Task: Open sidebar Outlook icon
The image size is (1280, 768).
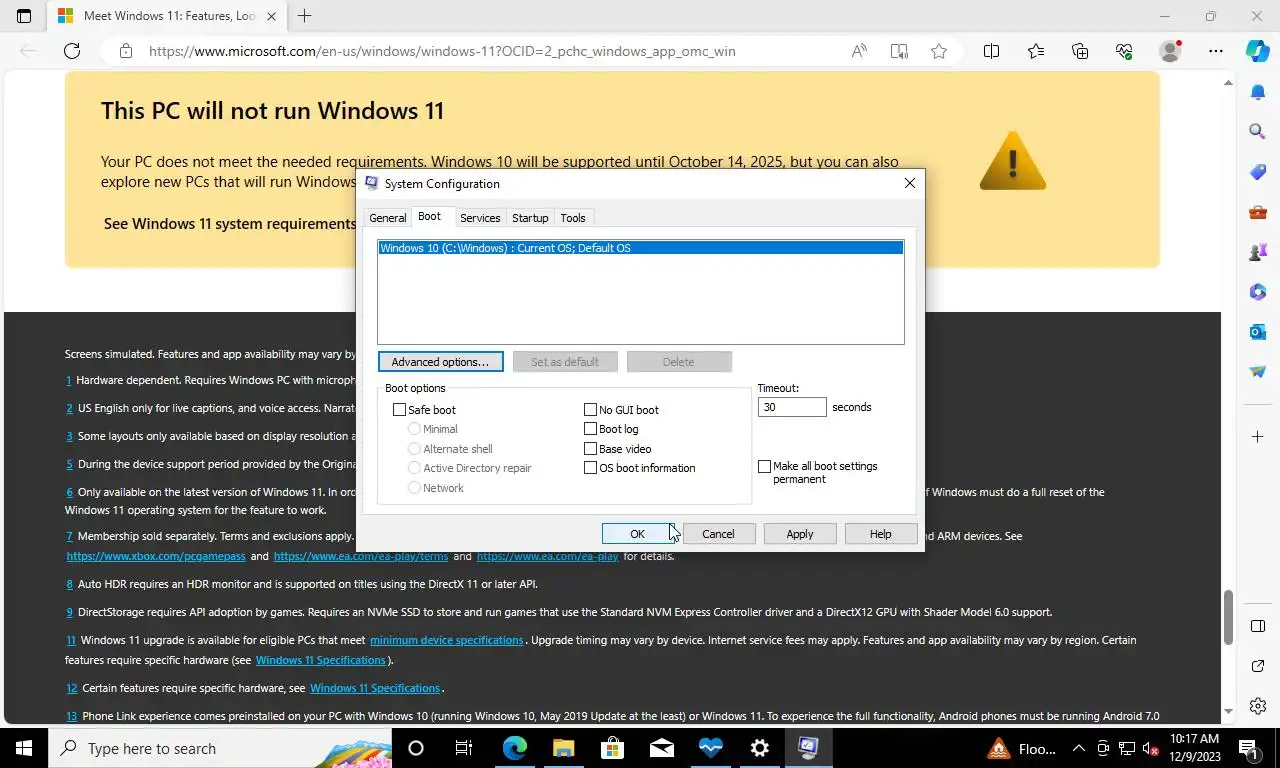Action: point(1258,332)
